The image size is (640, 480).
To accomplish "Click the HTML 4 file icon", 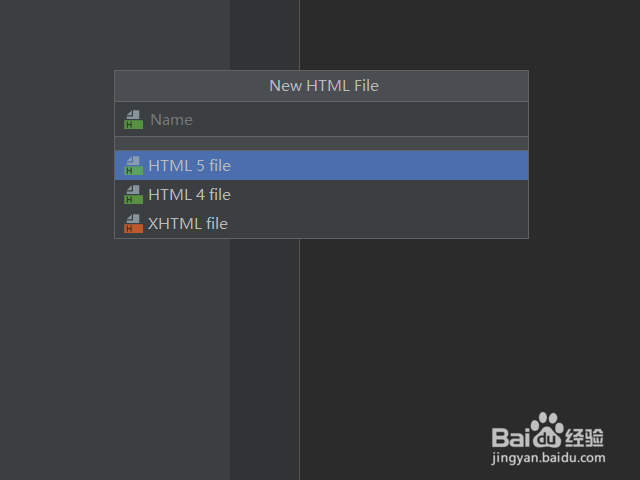I will point(133,195).
